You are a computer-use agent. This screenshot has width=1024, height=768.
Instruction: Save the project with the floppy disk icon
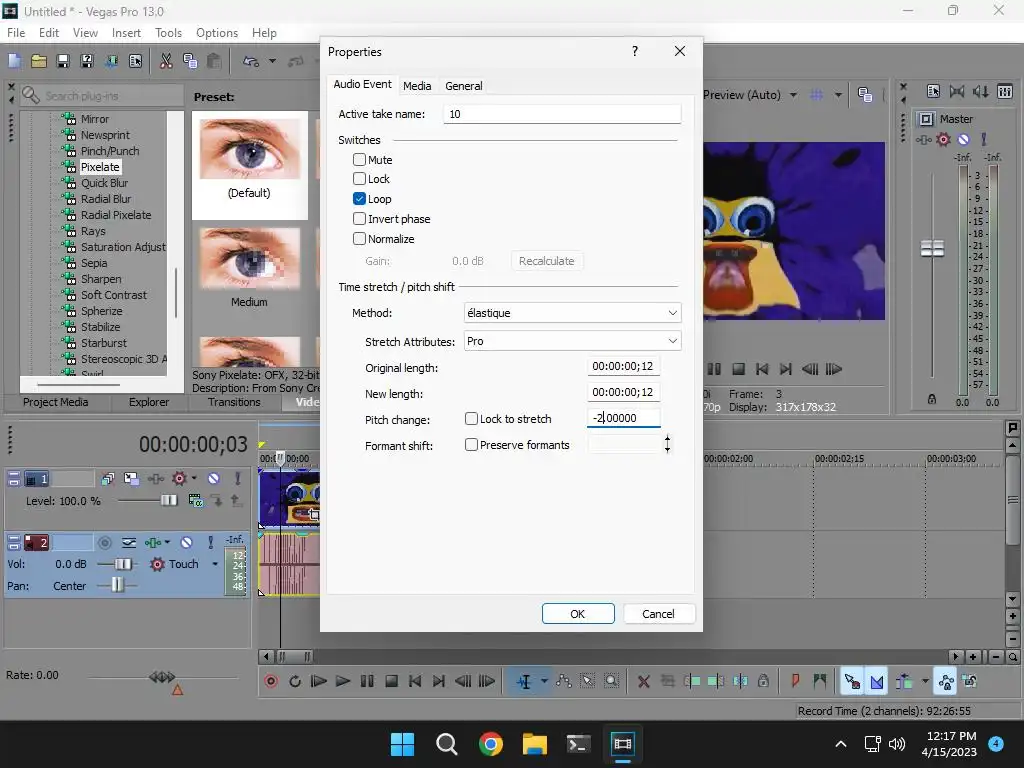click(63, 61)
